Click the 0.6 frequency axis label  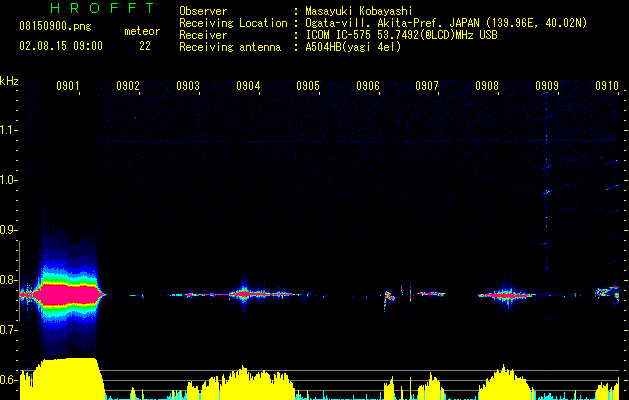(8, 380)
